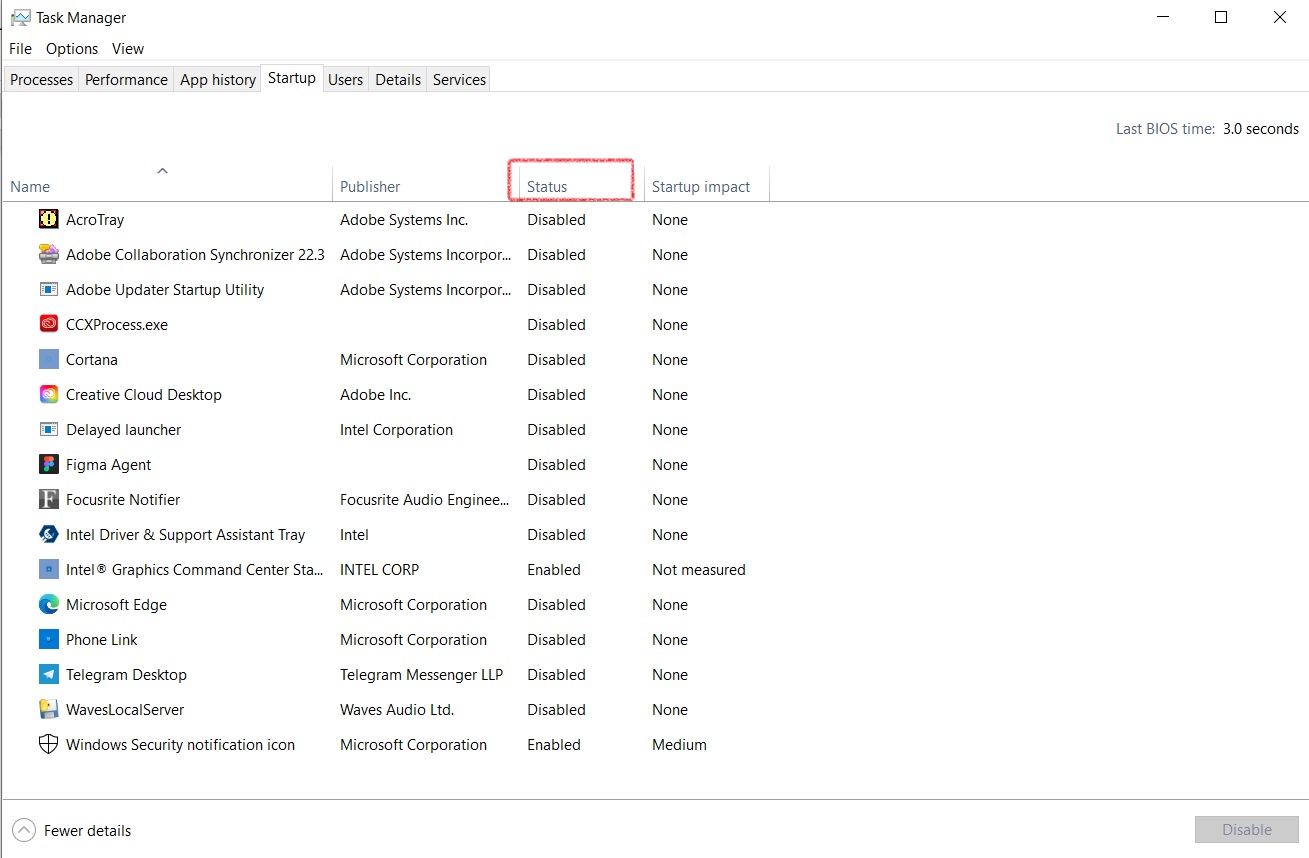The height and width of the screenshot is (858, 1309).
Task: Click the Last BIOS time 3.0 seconds
Action: tap(1208, 128)
